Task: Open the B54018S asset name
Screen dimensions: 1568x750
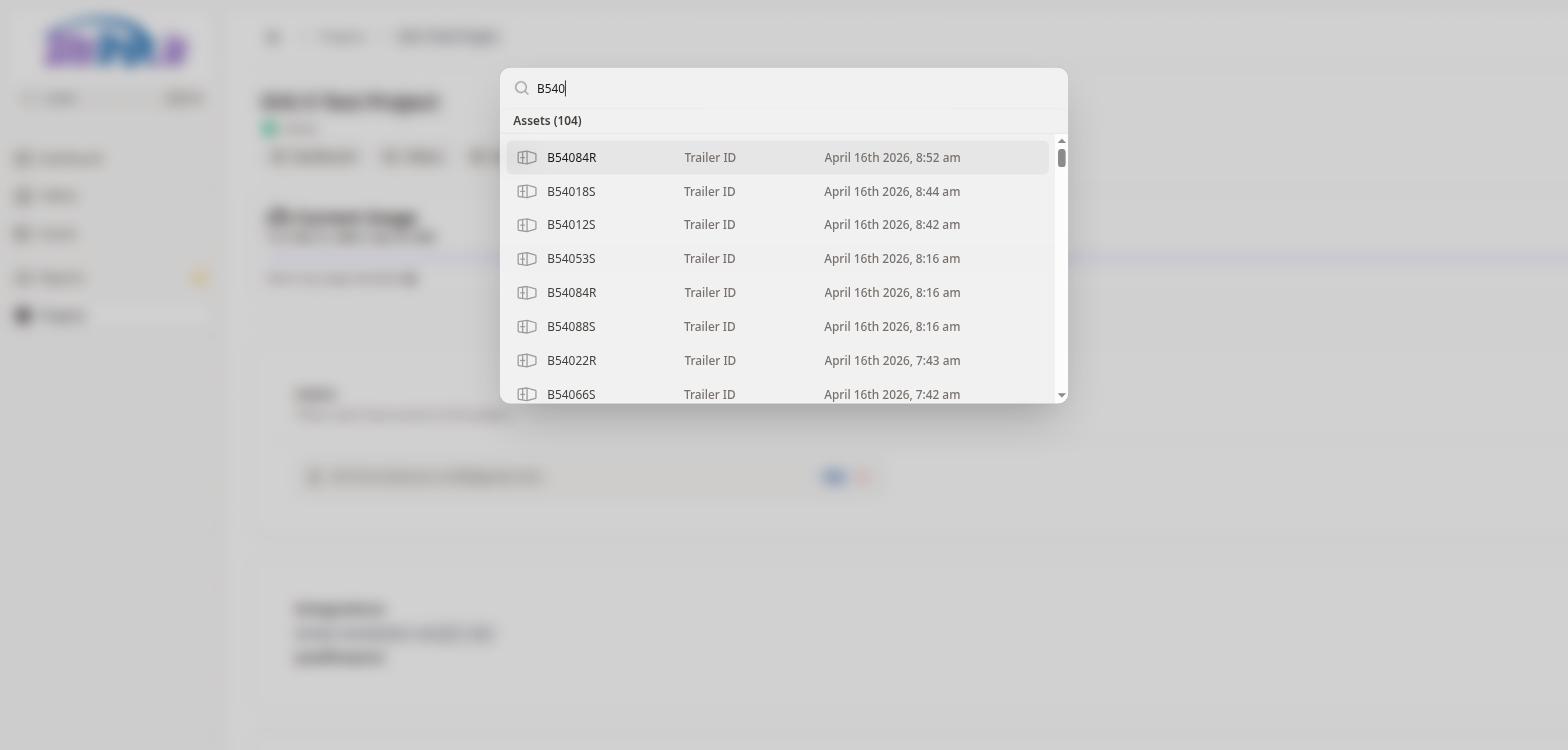Action: 571,192
